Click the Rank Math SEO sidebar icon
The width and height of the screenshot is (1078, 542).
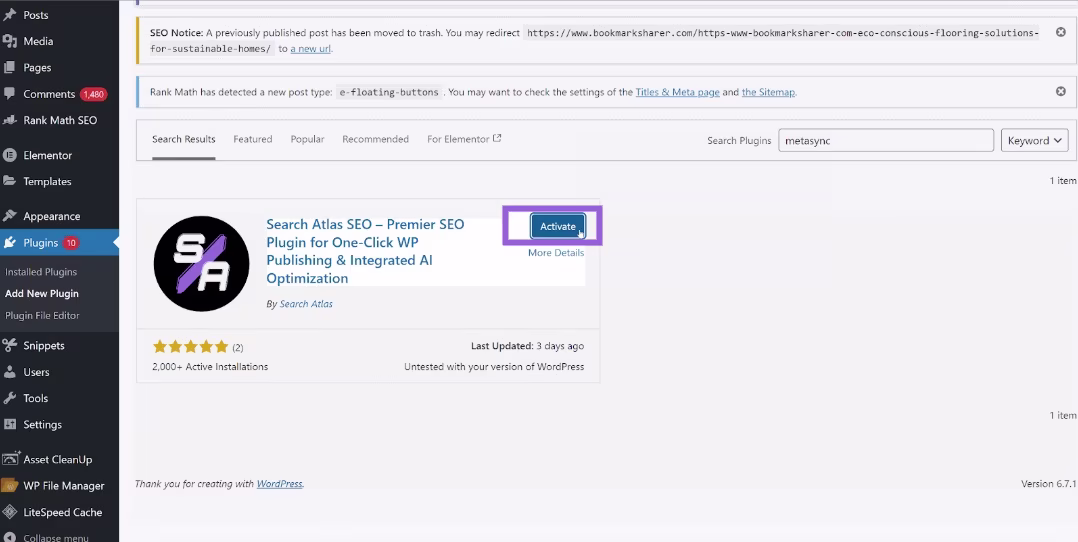[10, 120]
